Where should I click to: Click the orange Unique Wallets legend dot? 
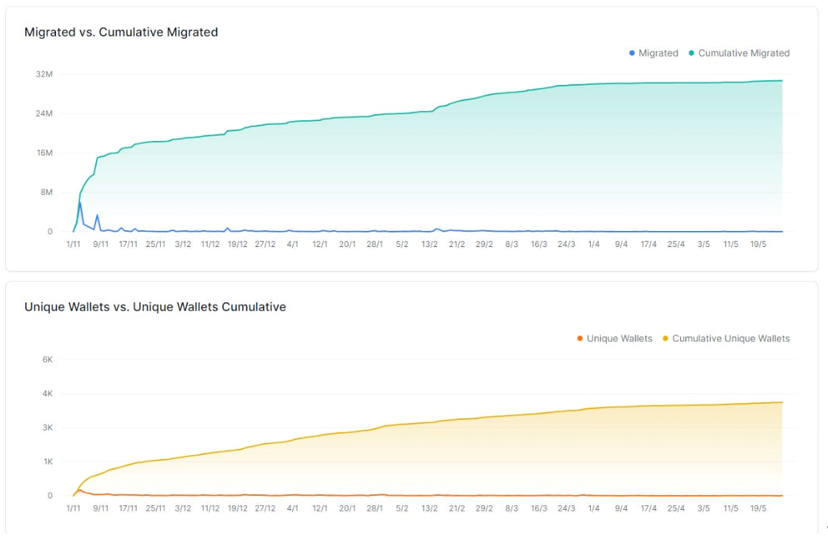[580, 339]
